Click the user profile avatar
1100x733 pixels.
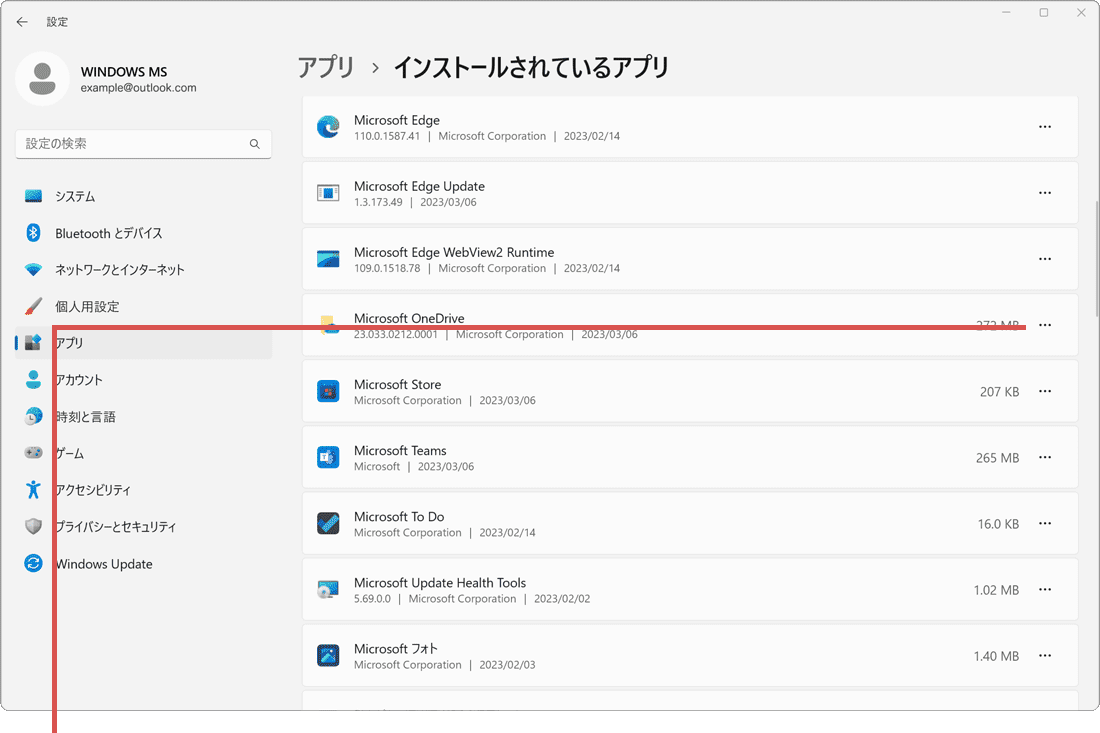[x=42, y=79]
